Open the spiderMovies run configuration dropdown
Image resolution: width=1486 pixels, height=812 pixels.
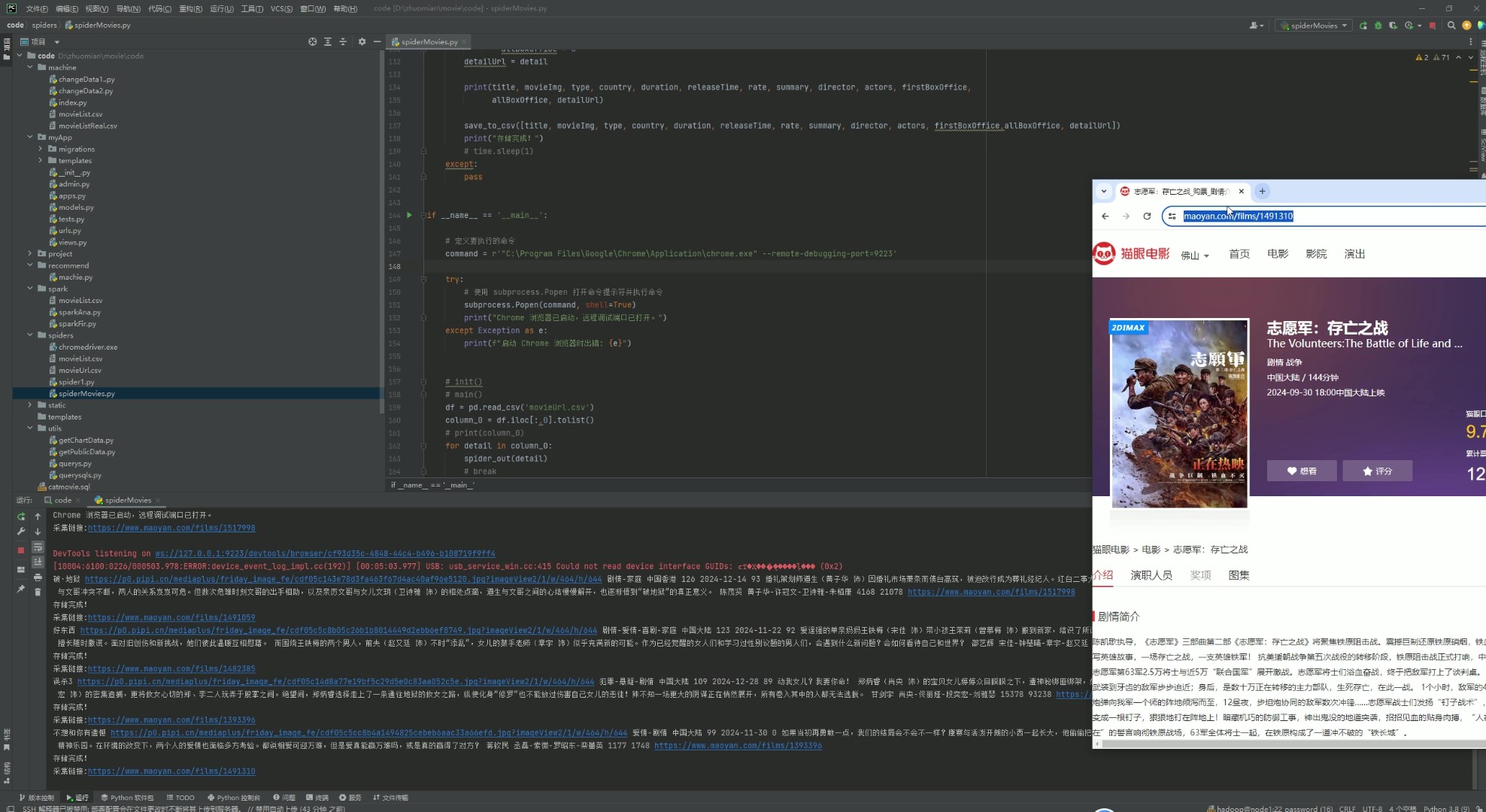(x=1315, y=26)
